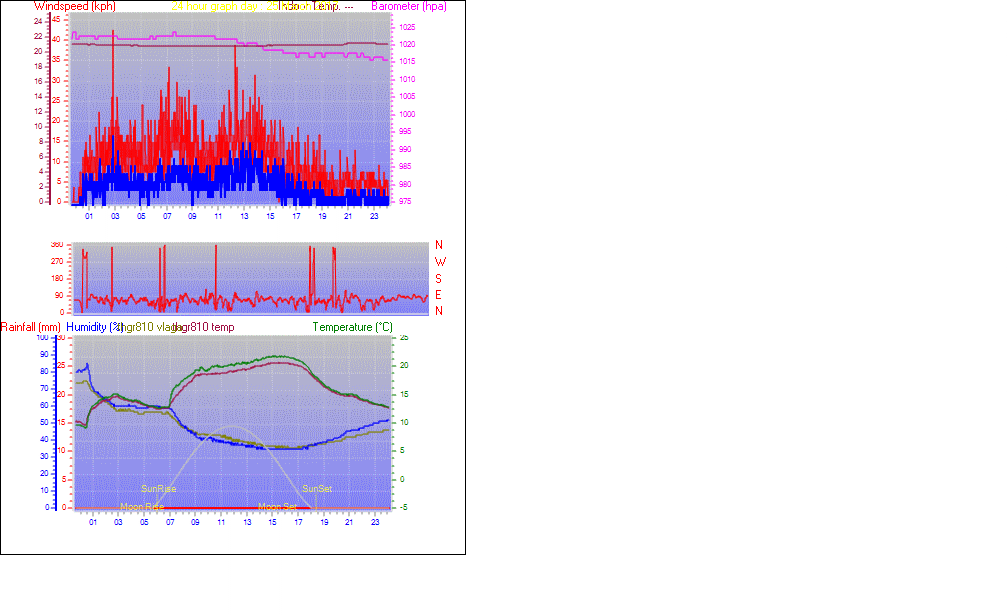Click the W compass direction label
1008x615 pixels.
(x=439, y=262)
